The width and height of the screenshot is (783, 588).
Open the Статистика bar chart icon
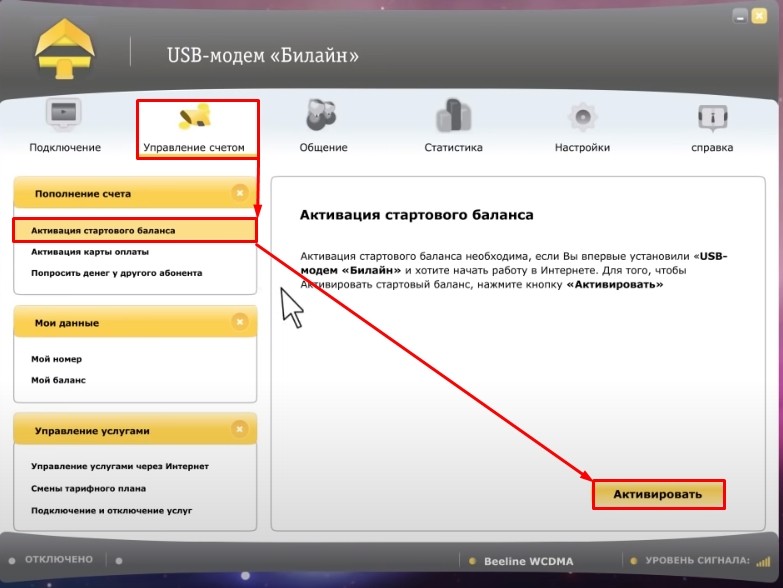[453, 115]
